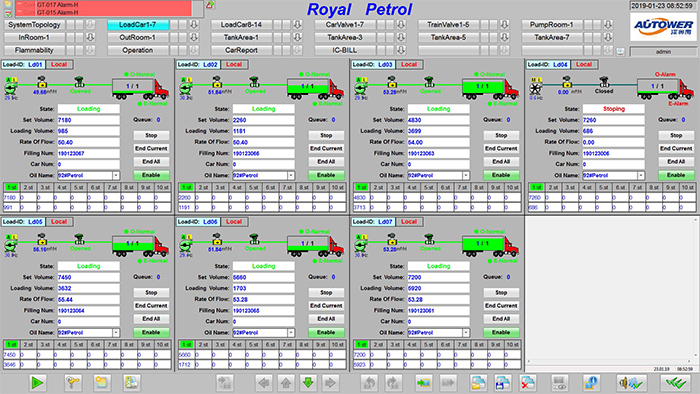Click the keys login icon

(73, 383)
